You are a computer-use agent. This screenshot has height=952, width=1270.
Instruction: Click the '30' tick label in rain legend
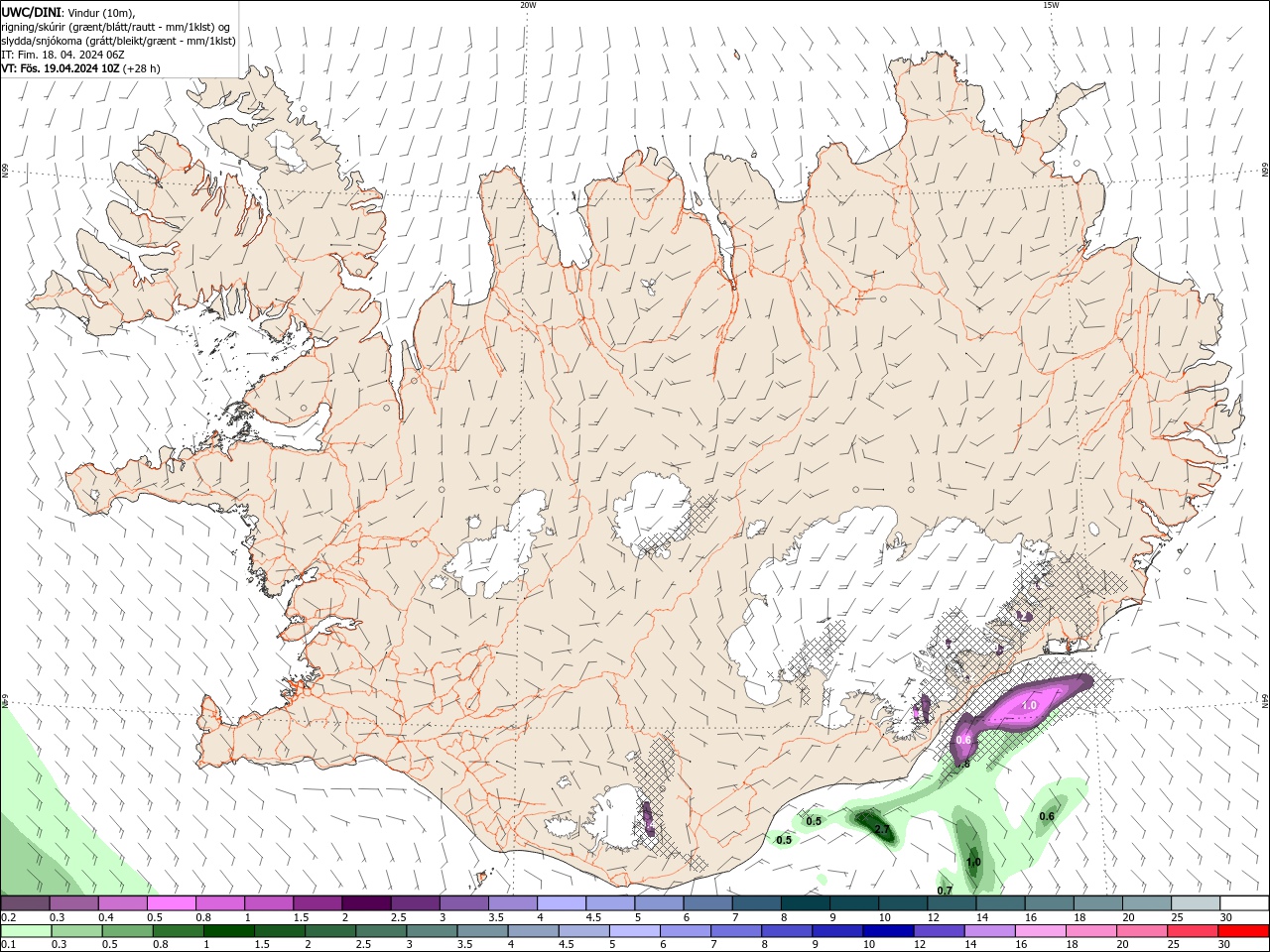[1223, 945]
